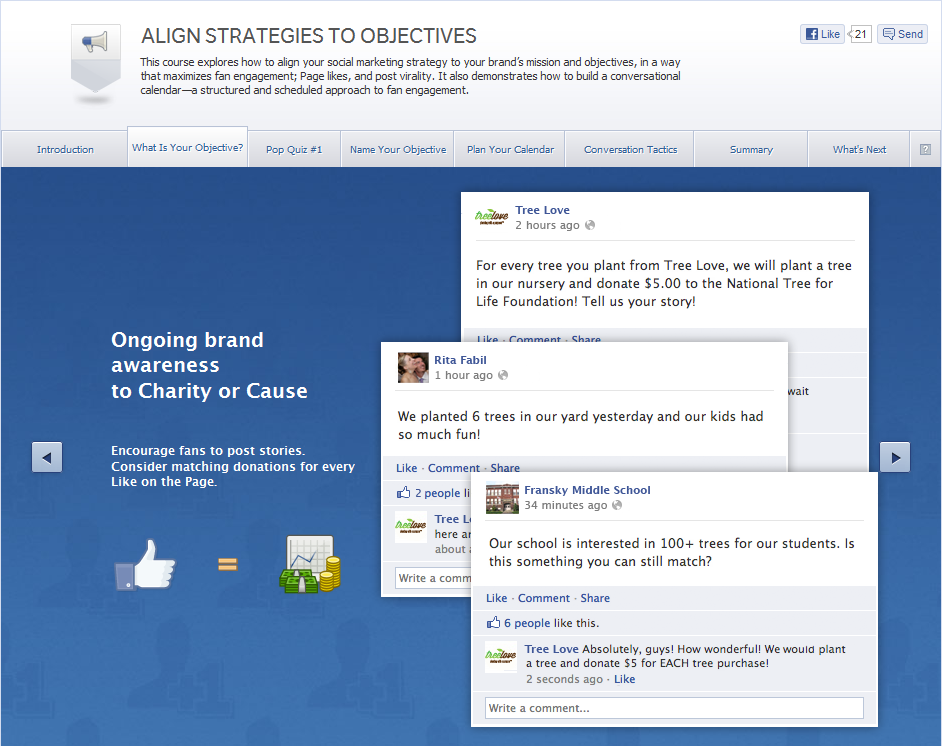Click Tree Love logo in top post
This screenshot has height=746, width=942.
tap(491, 217)
